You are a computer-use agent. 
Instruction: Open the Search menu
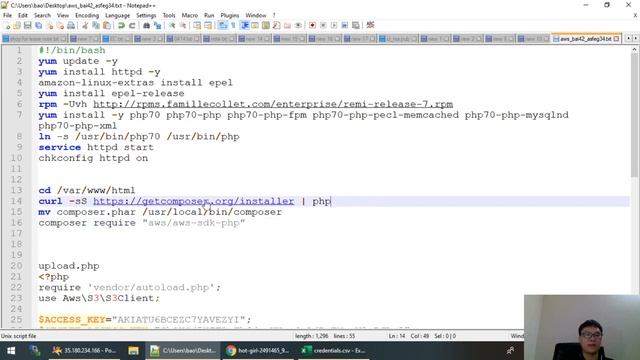pyautogui.click(x=42, y=16)
